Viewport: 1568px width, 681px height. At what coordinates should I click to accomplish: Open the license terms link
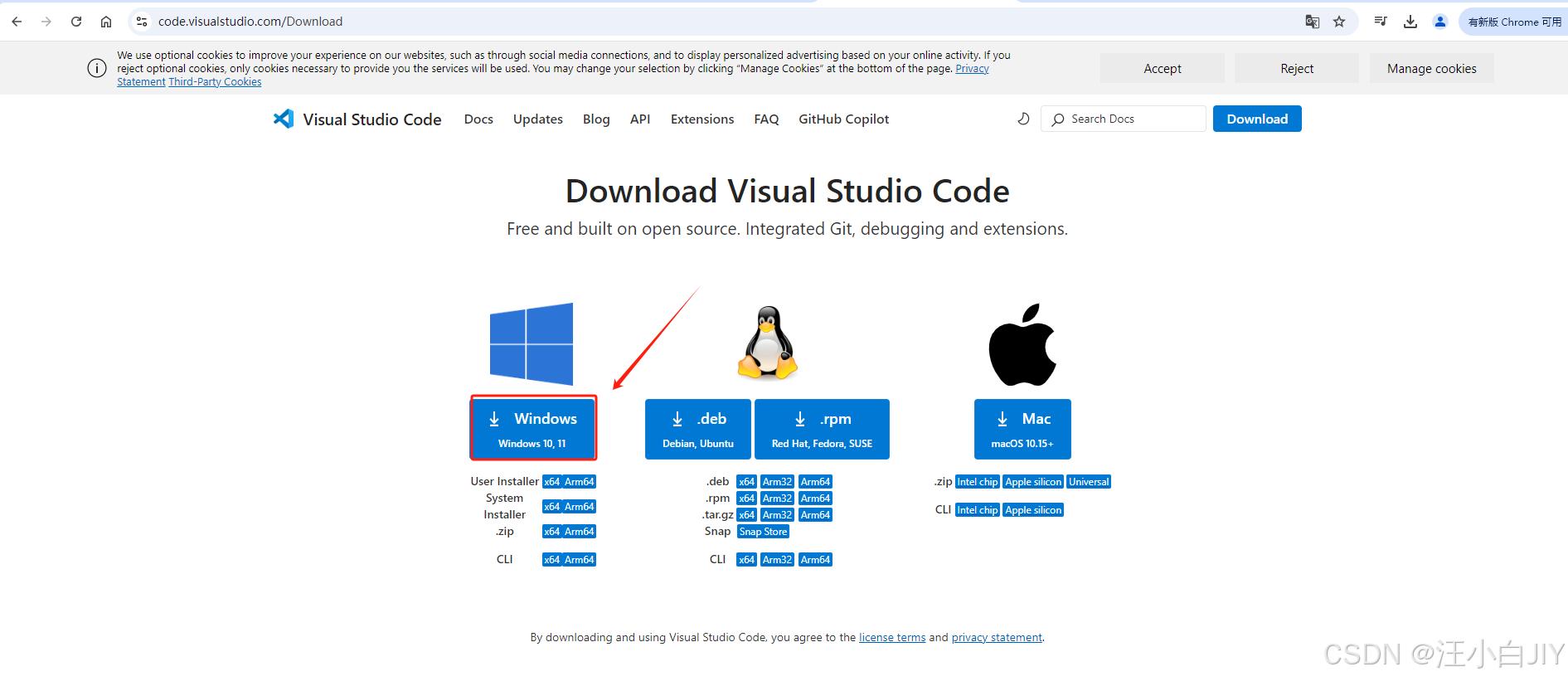(892, 638)
